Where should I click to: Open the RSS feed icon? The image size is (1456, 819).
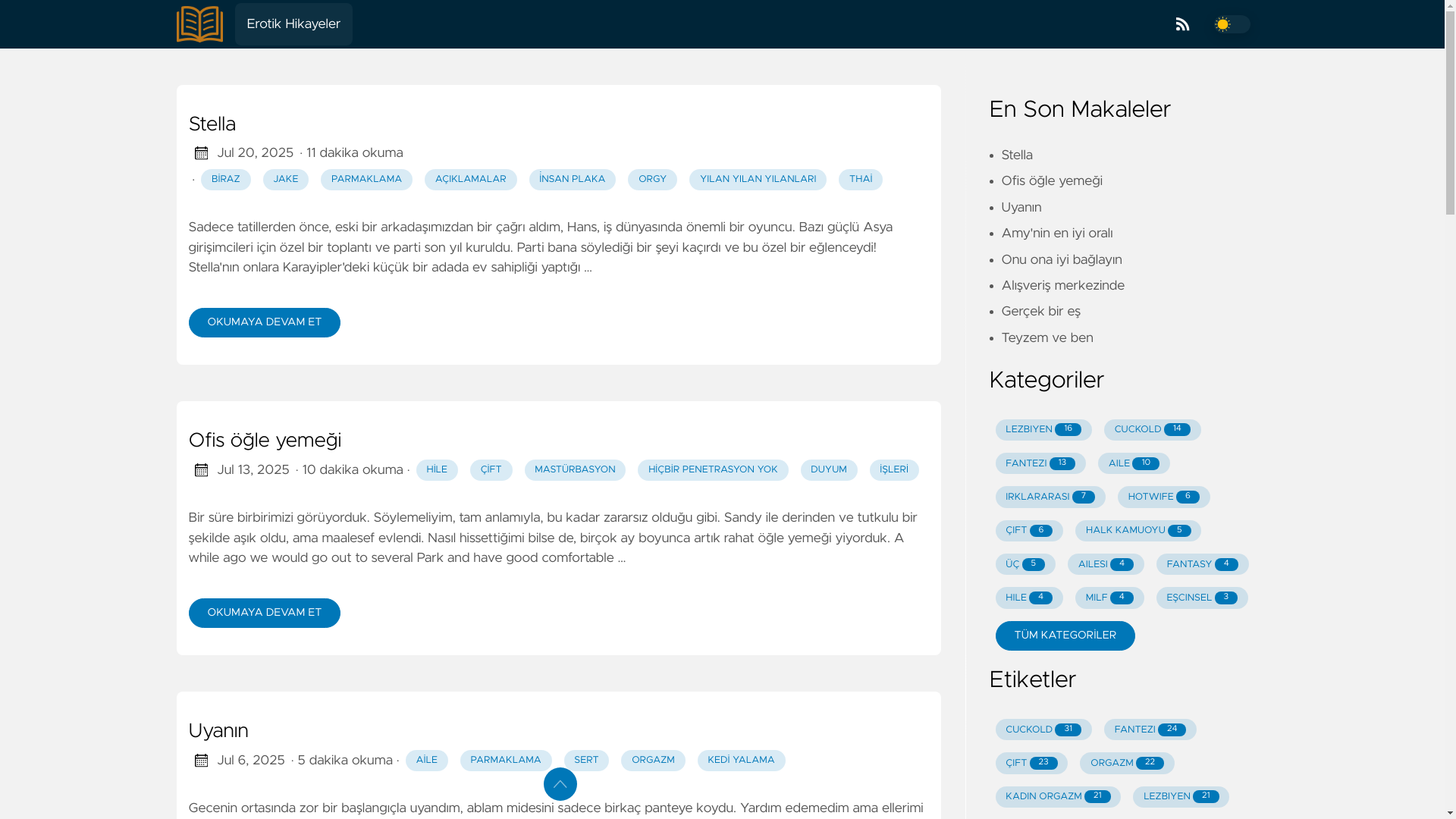pyautogui.click(x=1182, y=24)
